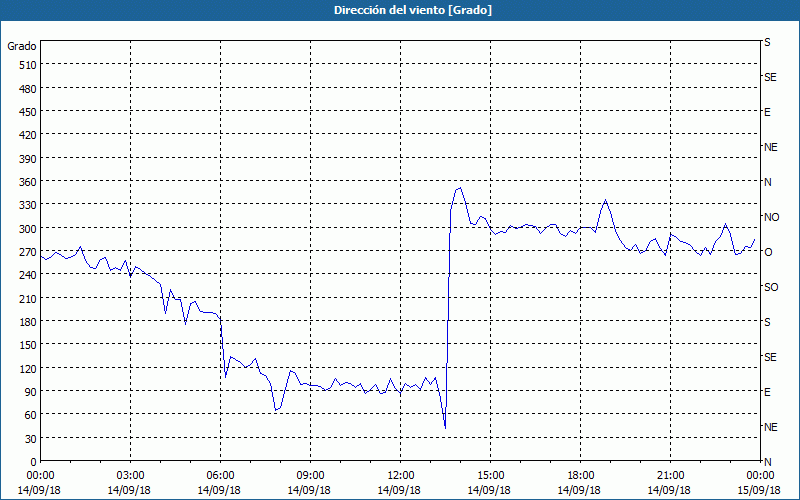The image size is (800, 500).
Task: Select the 120 y-axis label
Action: coord(29,368)
